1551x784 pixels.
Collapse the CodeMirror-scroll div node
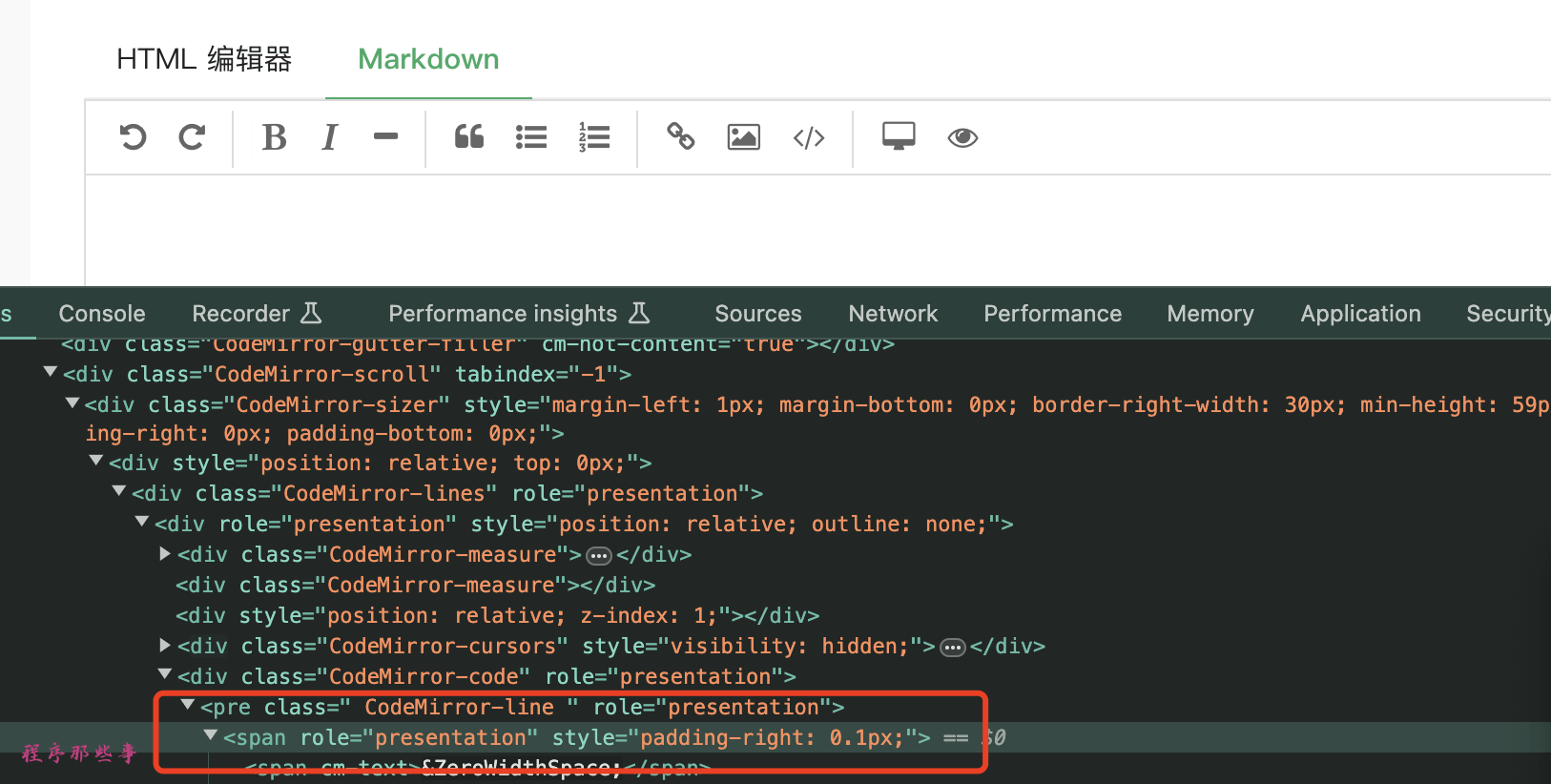point(51,373)
